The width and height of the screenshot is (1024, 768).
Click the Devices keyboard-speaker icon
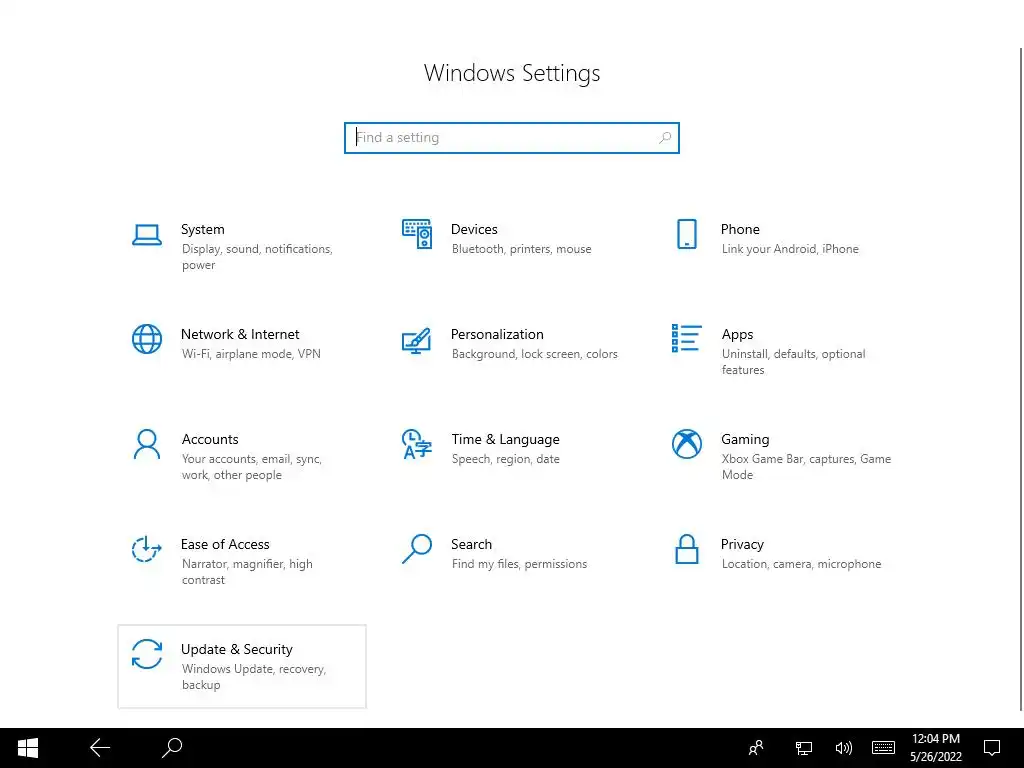click(417, 234)
